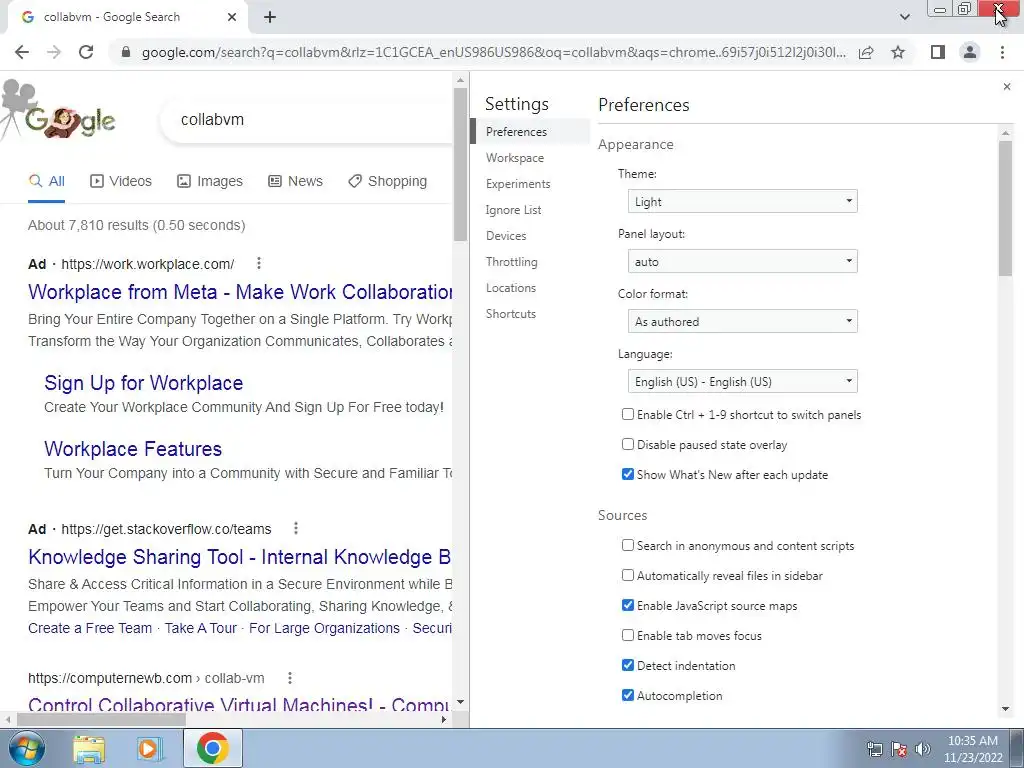Image resolution: width=1024 pixels, height=768 pixels.
Task: Open Locations settings section
Action: (x=511, y=288)
